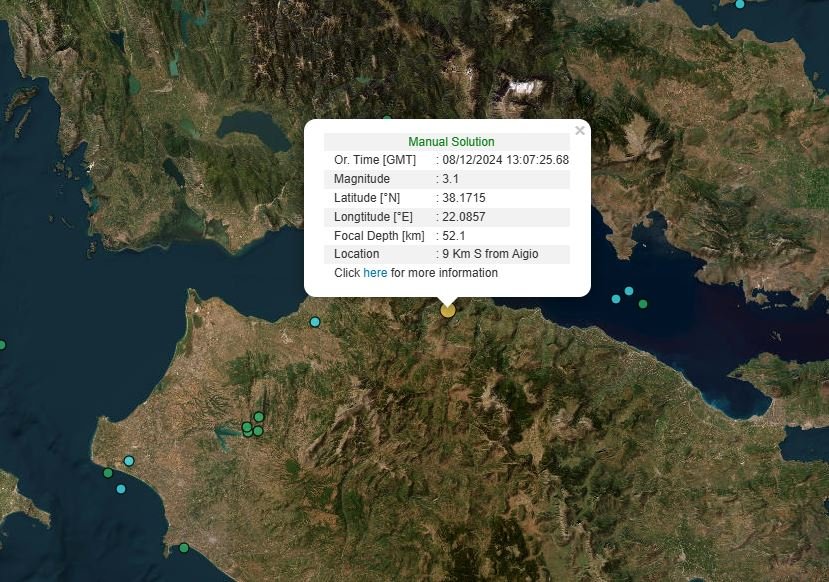Image resolution: width=829 pixels, height=582 pixels.
Task: Click the location text '9 Km S from Aigio'
Action: pos(490,254)
